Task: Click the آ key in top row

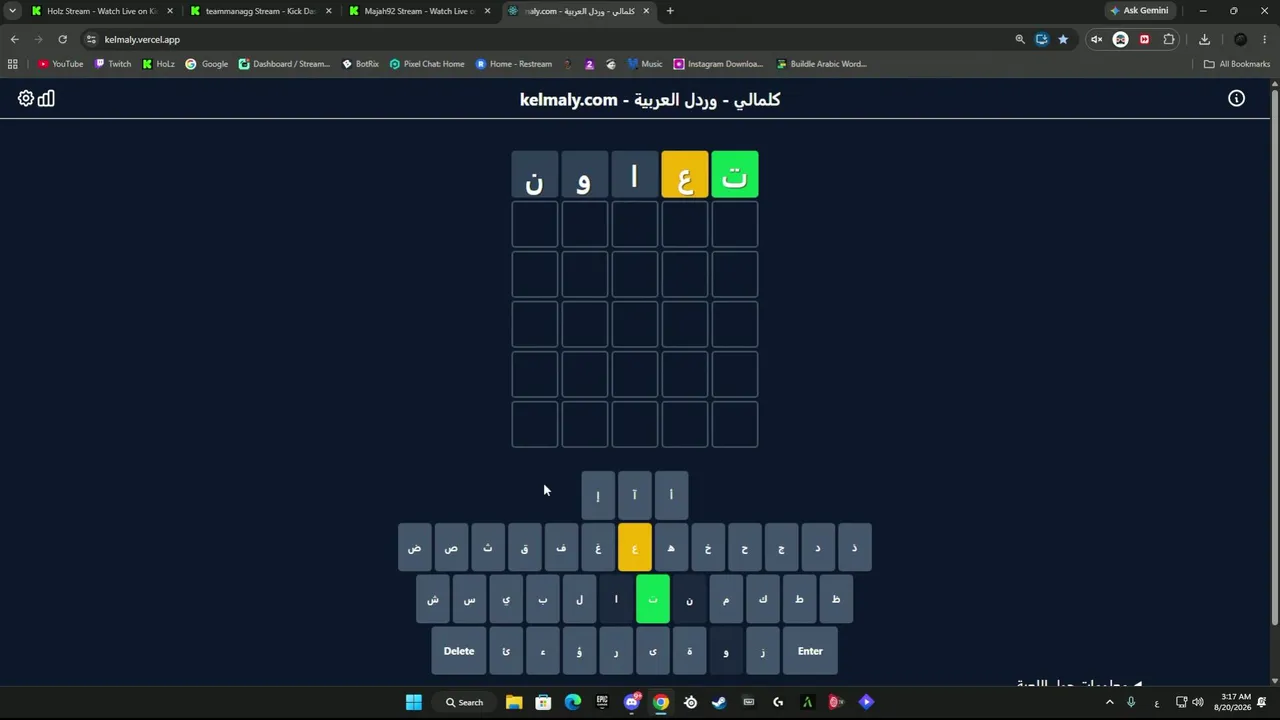Action: point(634,495)
